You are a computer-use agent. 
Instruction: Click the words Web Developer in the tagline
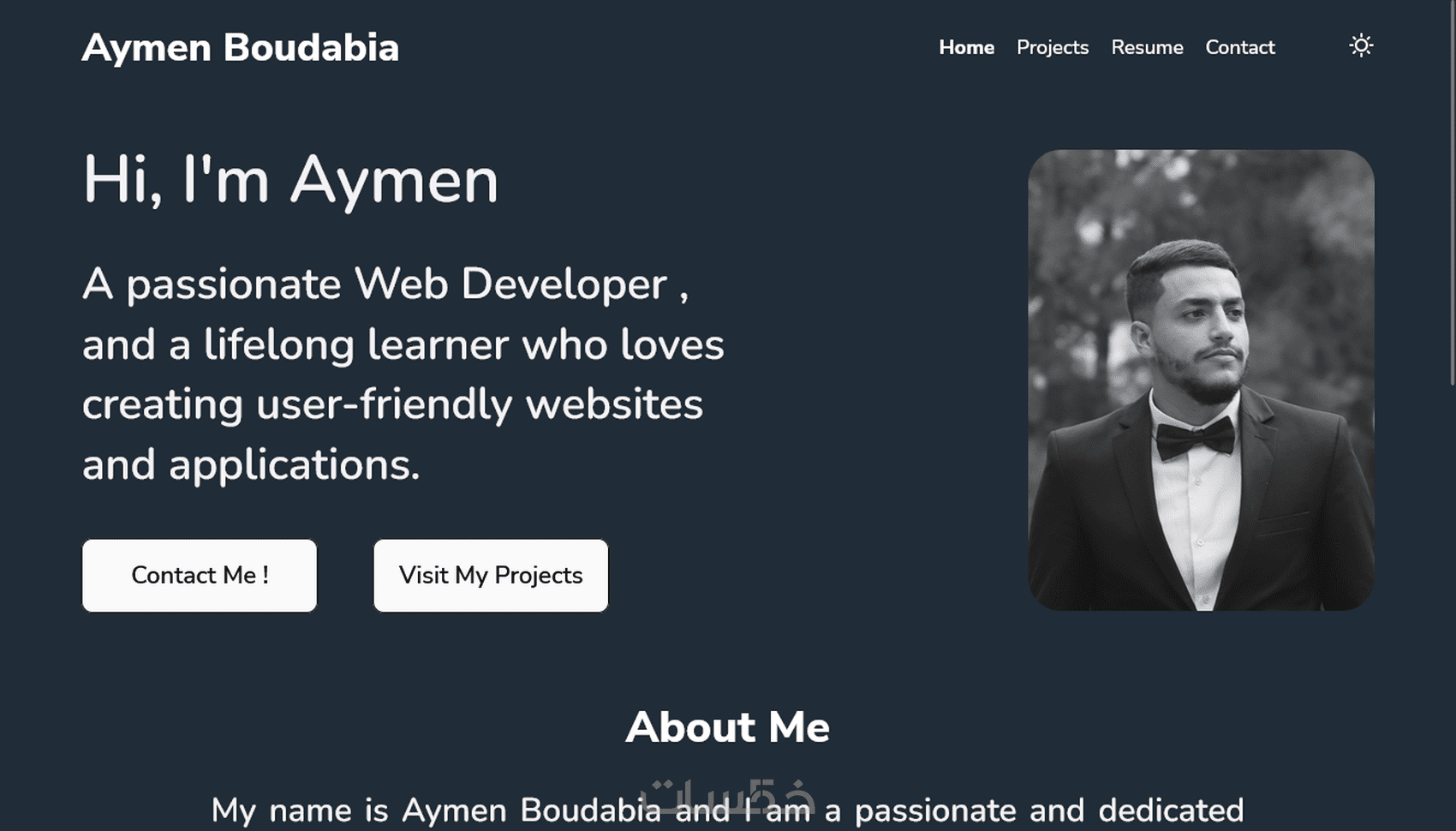pos(510,284)
